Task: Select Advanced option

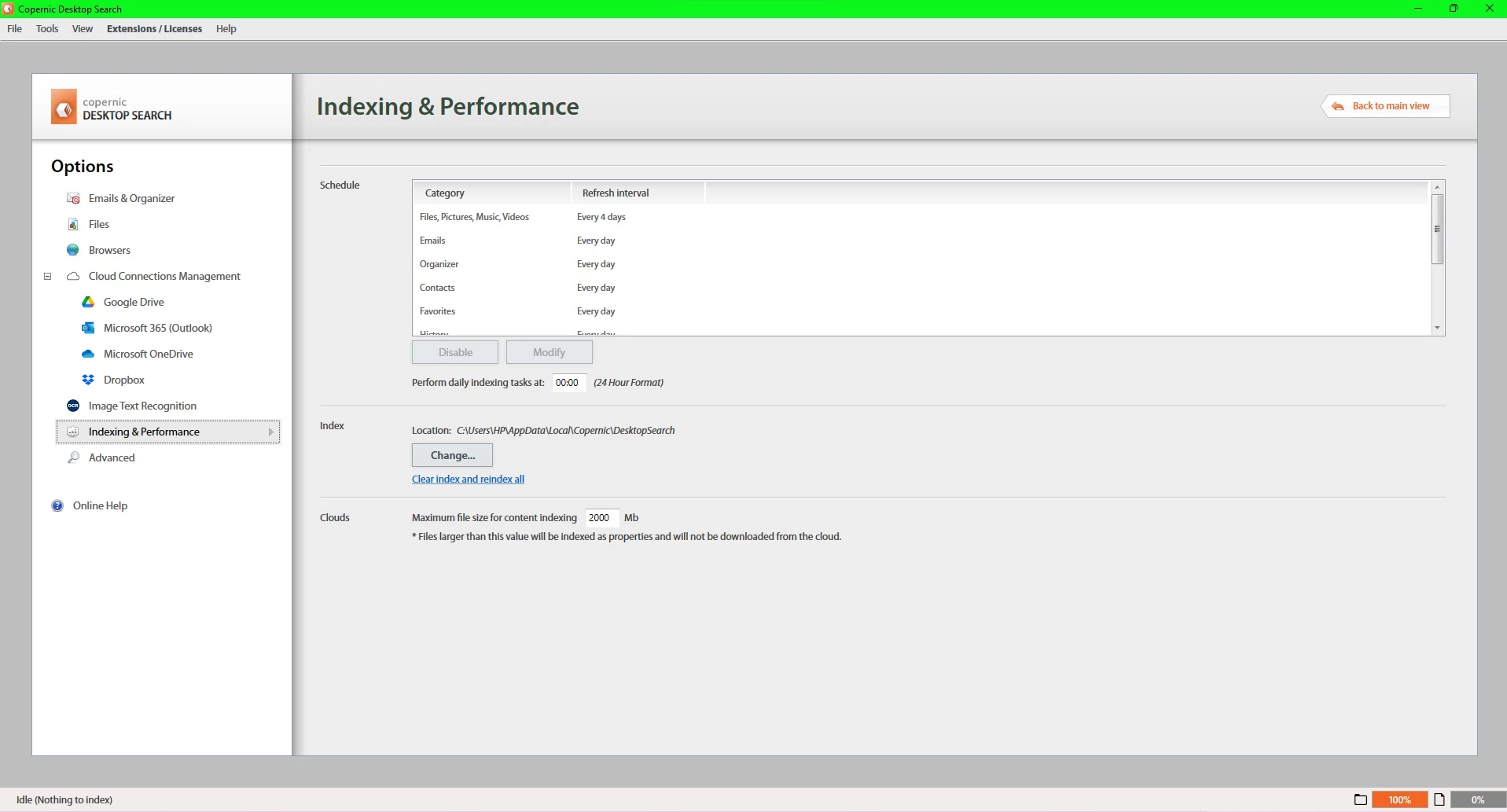Action: coord(112,457)
